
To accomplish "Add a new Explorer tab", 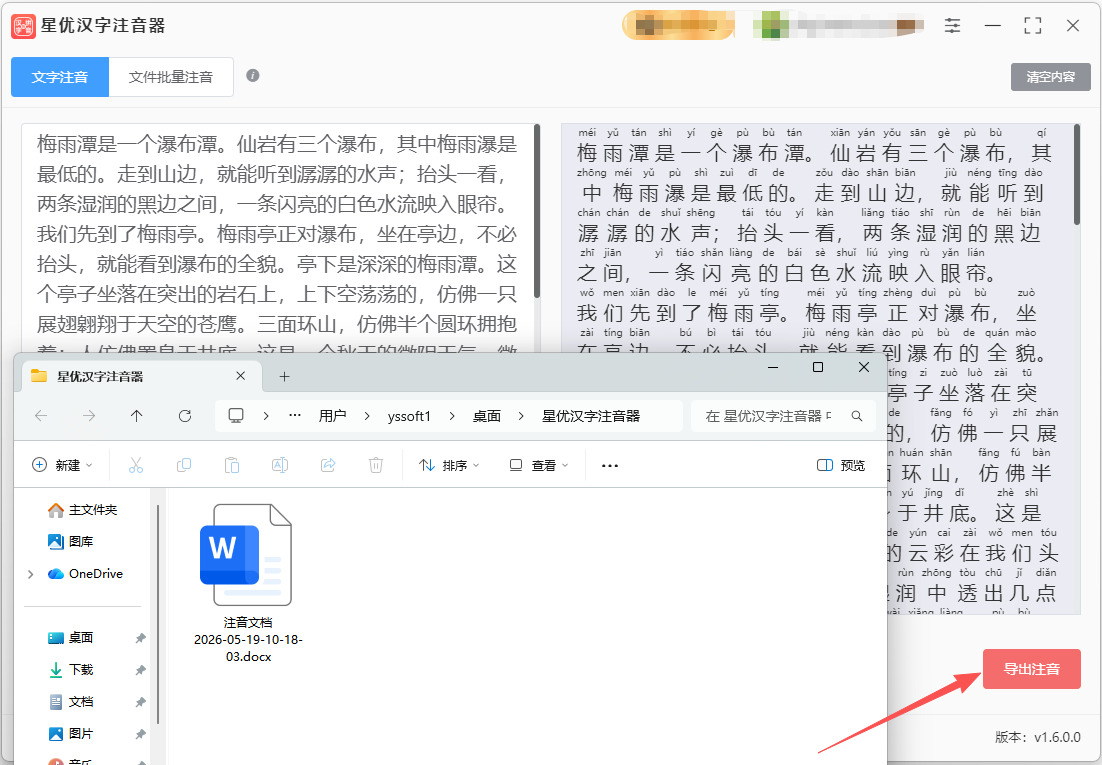I will (284, 377).
